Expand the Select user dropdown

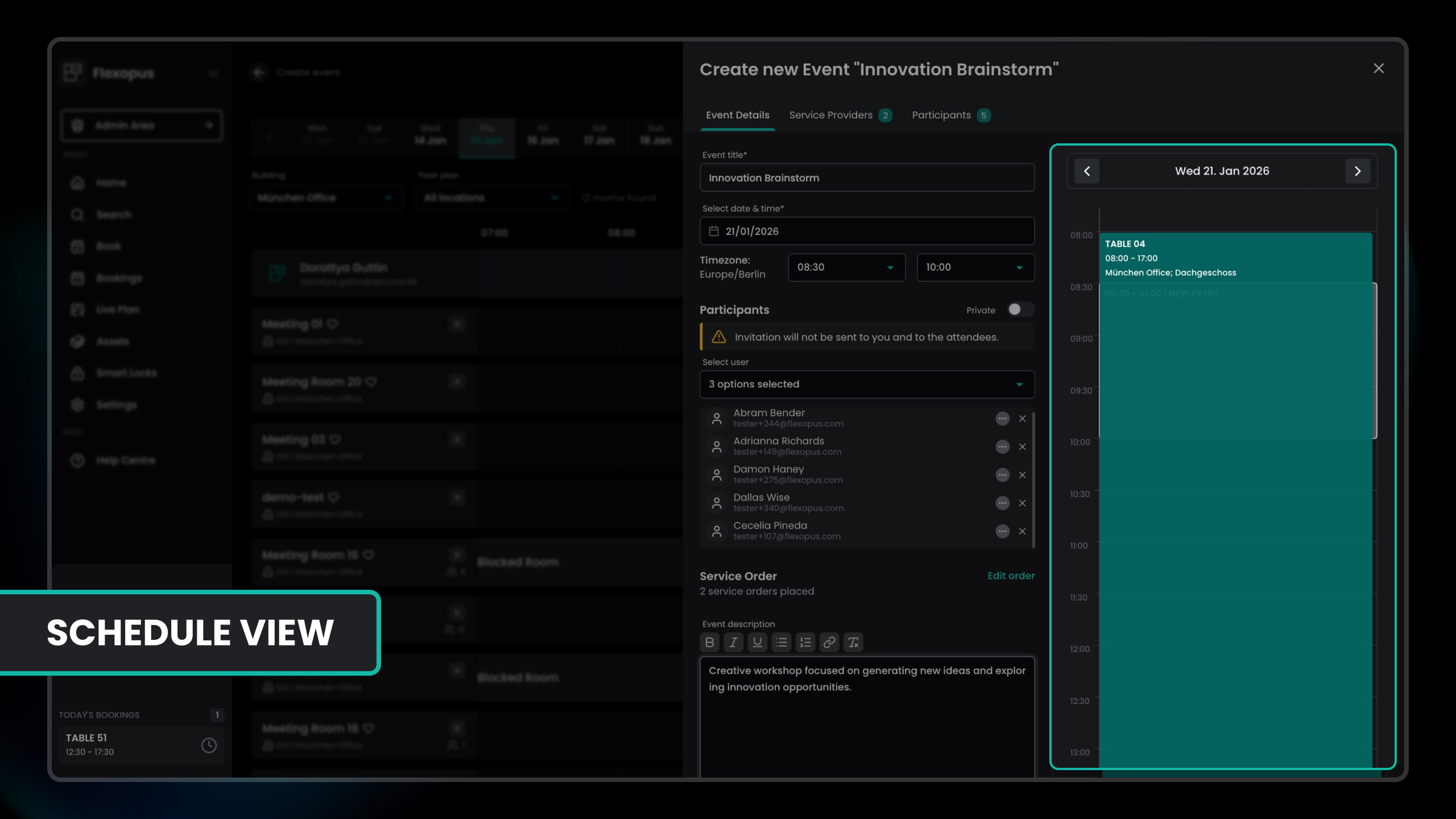pyautogui.click(x=867, y=384)
